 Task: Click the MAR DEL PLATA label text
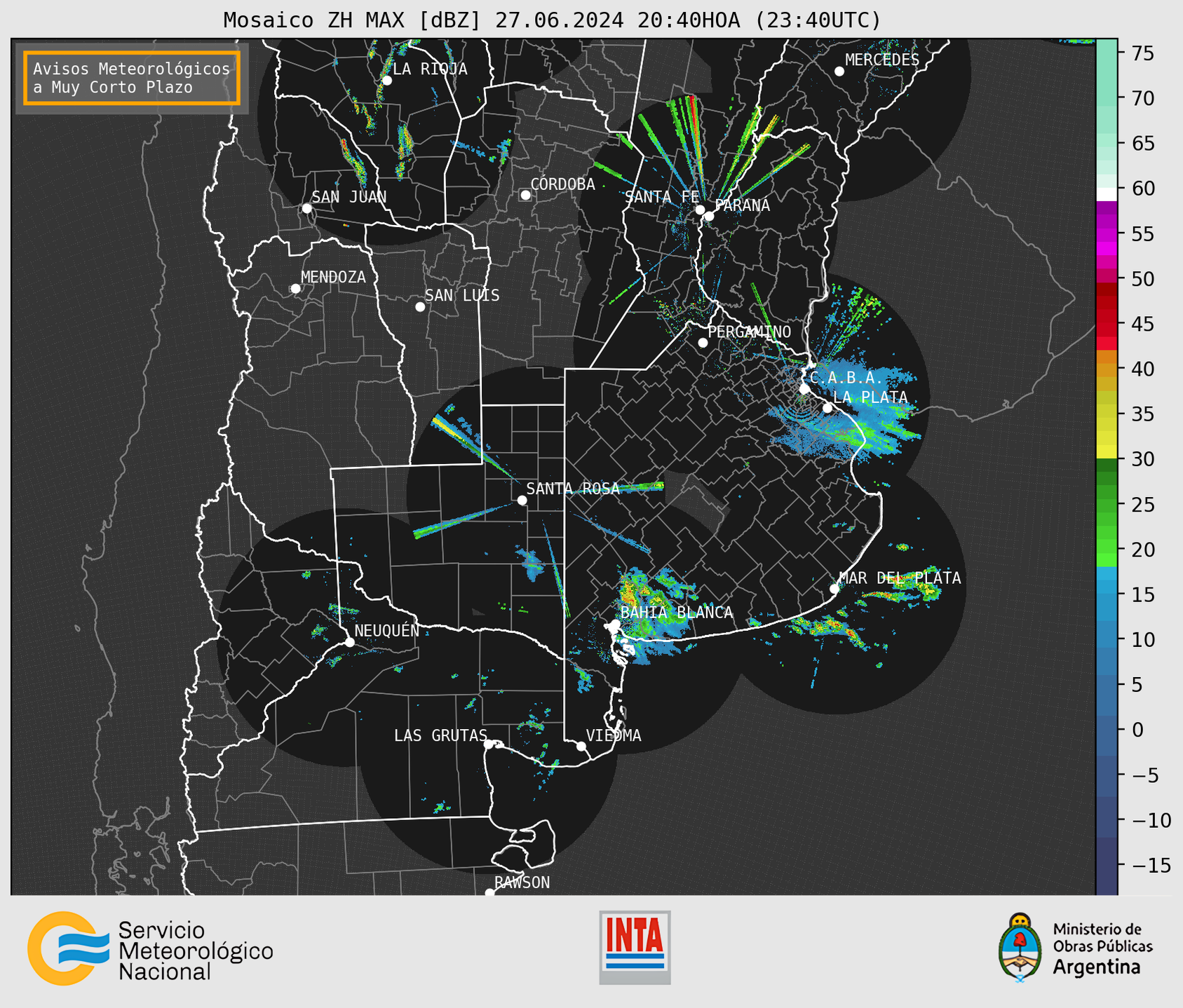pyautogui.click(x=900, y=578)
